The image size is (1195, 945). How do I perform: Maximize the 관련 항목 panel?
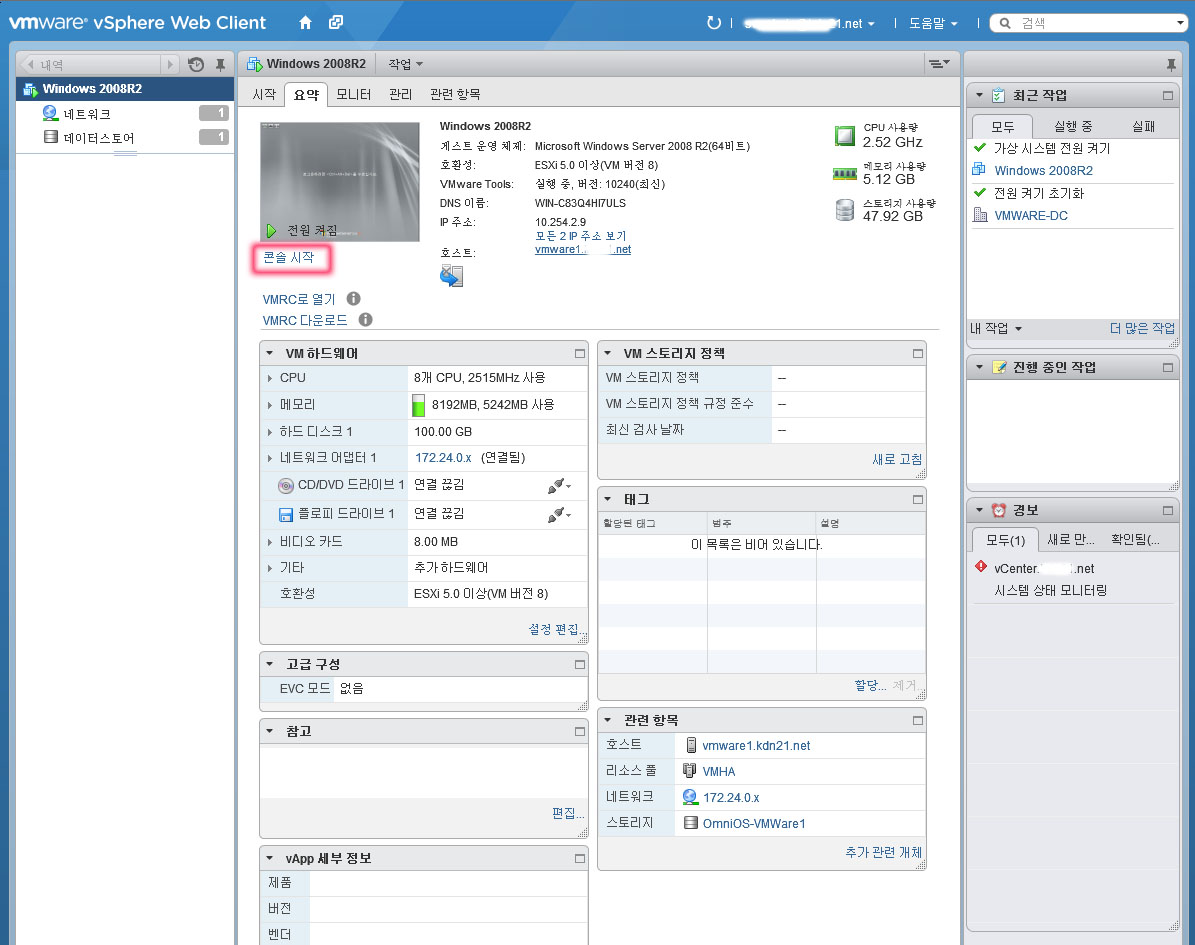(x=918, y=720)
